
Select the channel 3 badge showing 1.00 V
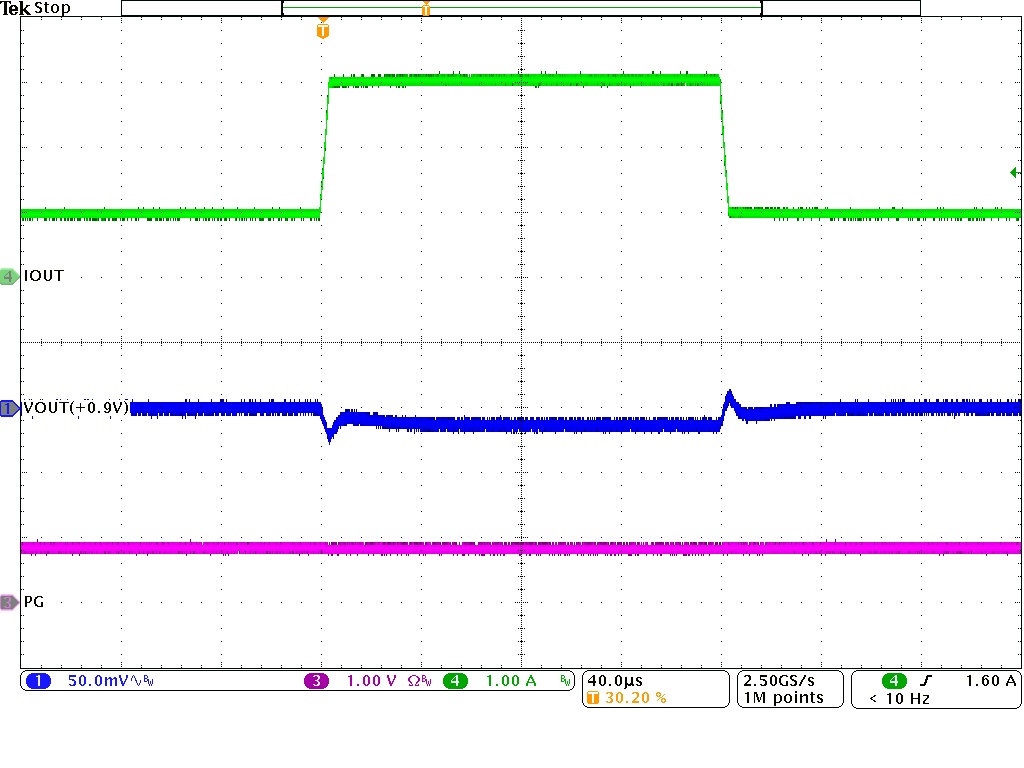coord(317,679)
